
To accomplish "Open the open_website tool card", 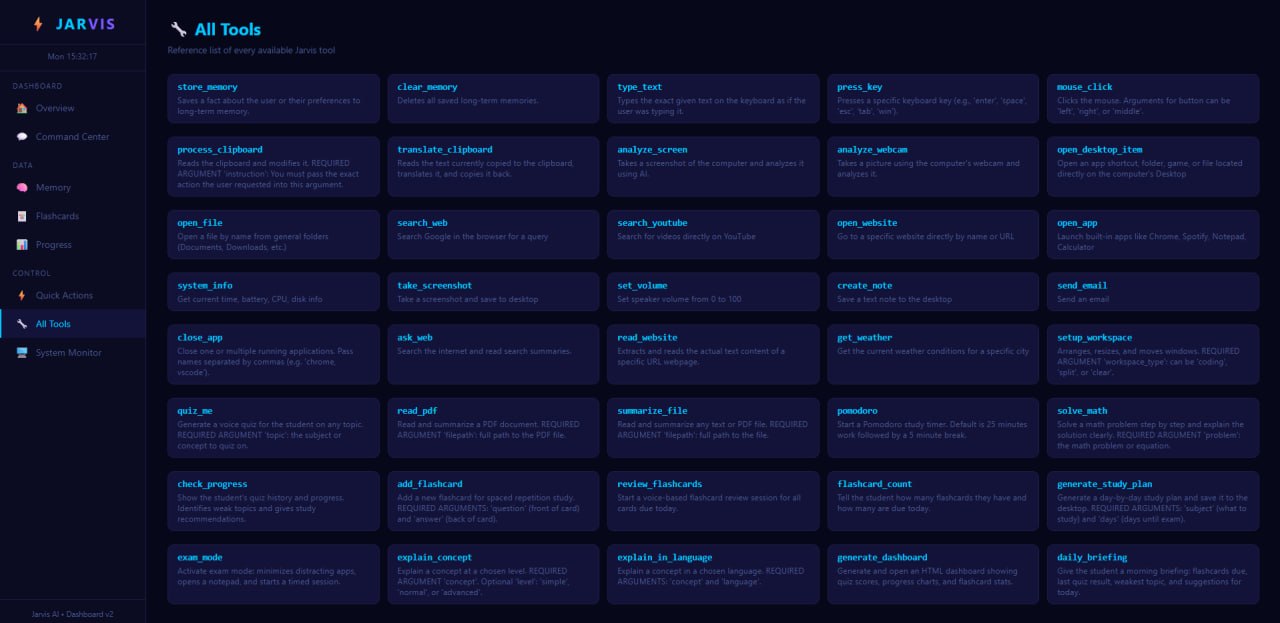I will (933, 235).
